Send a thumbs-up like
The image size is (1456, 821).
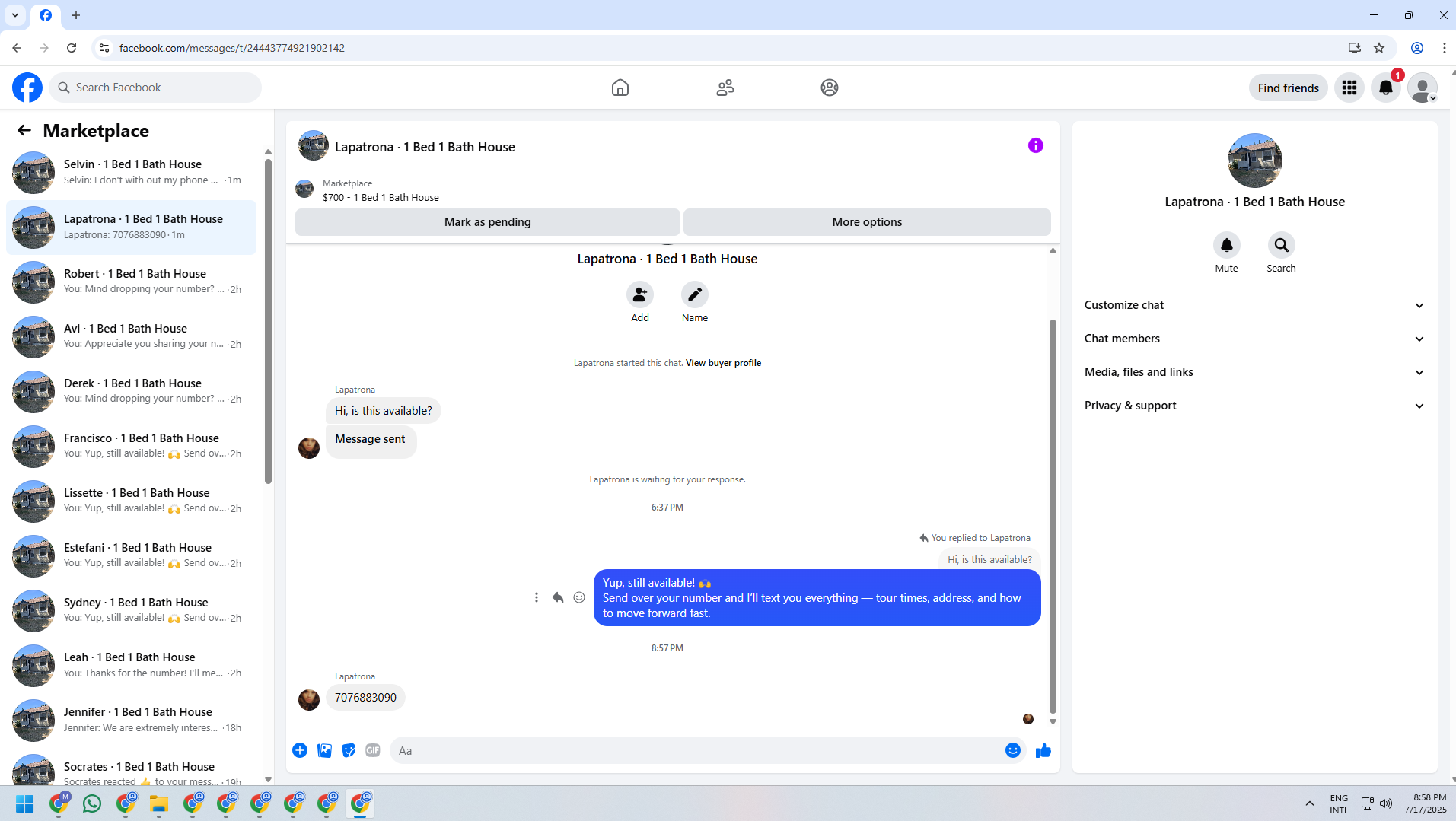1043,751
